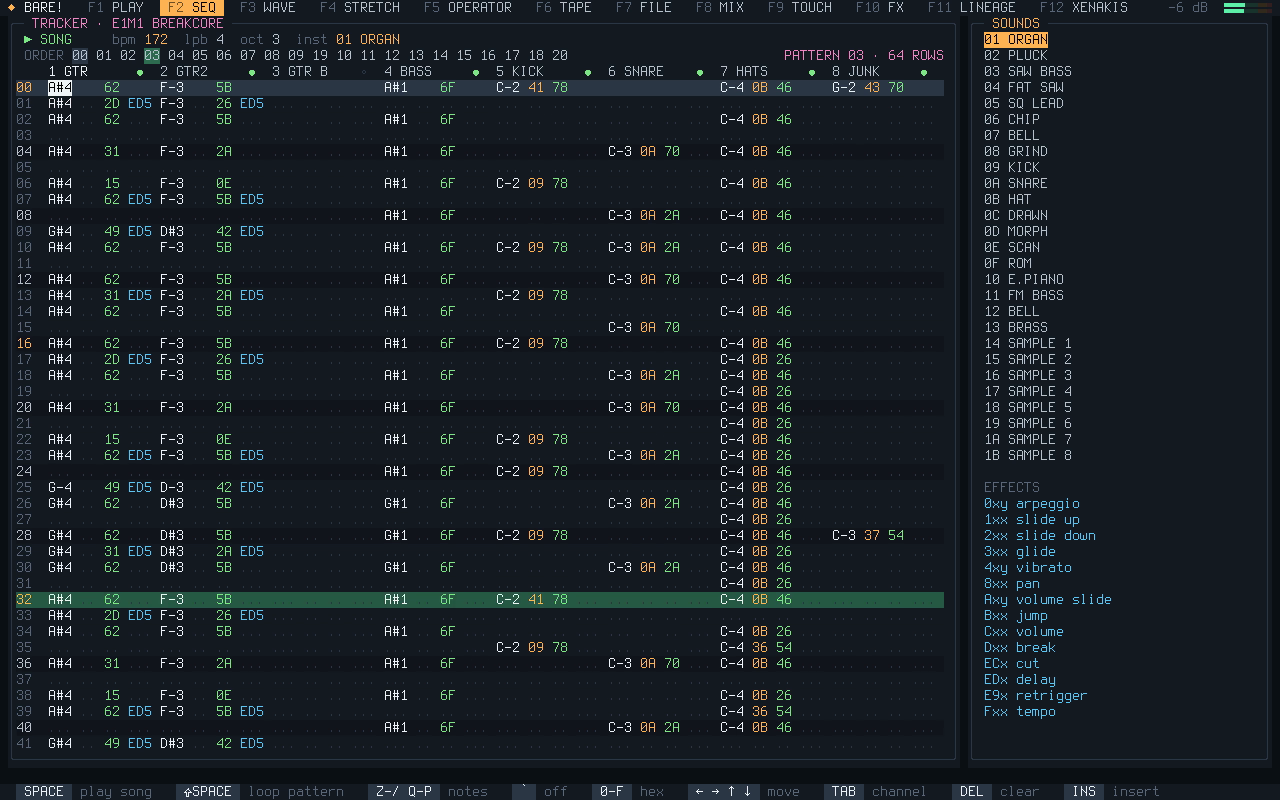Unmute the 3 GTR B channel dot
This screenshot has width=1280, height=800.
coord(364,72)
